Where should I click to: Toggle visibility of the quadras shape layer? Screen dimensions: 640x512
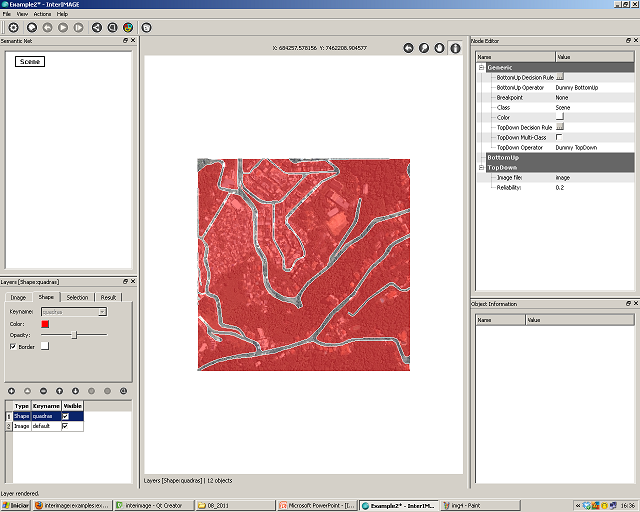[66, 416]
